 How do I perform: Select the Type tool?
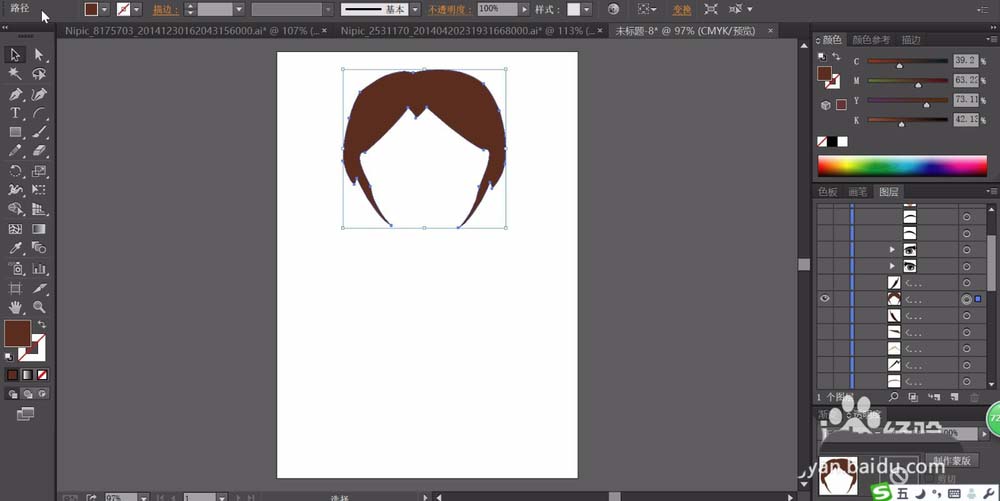tap(16, 113)
